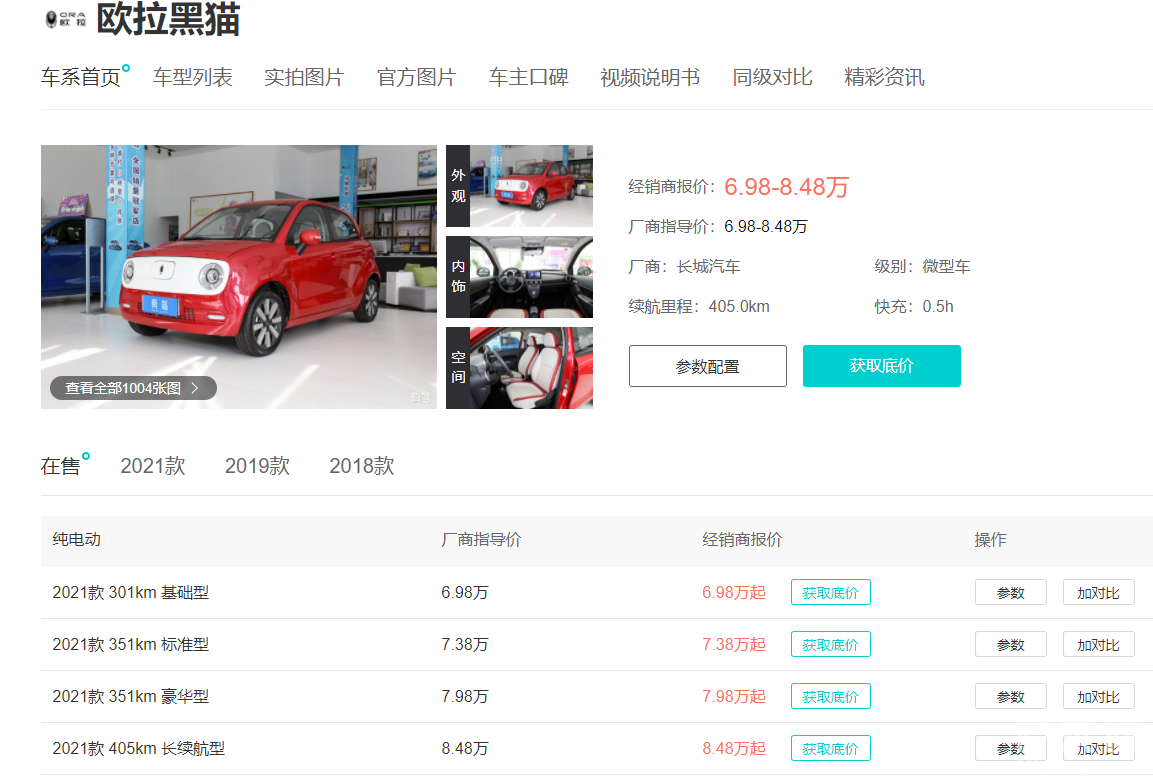Open the 外观 exterior thumbnail

[519, 186]
